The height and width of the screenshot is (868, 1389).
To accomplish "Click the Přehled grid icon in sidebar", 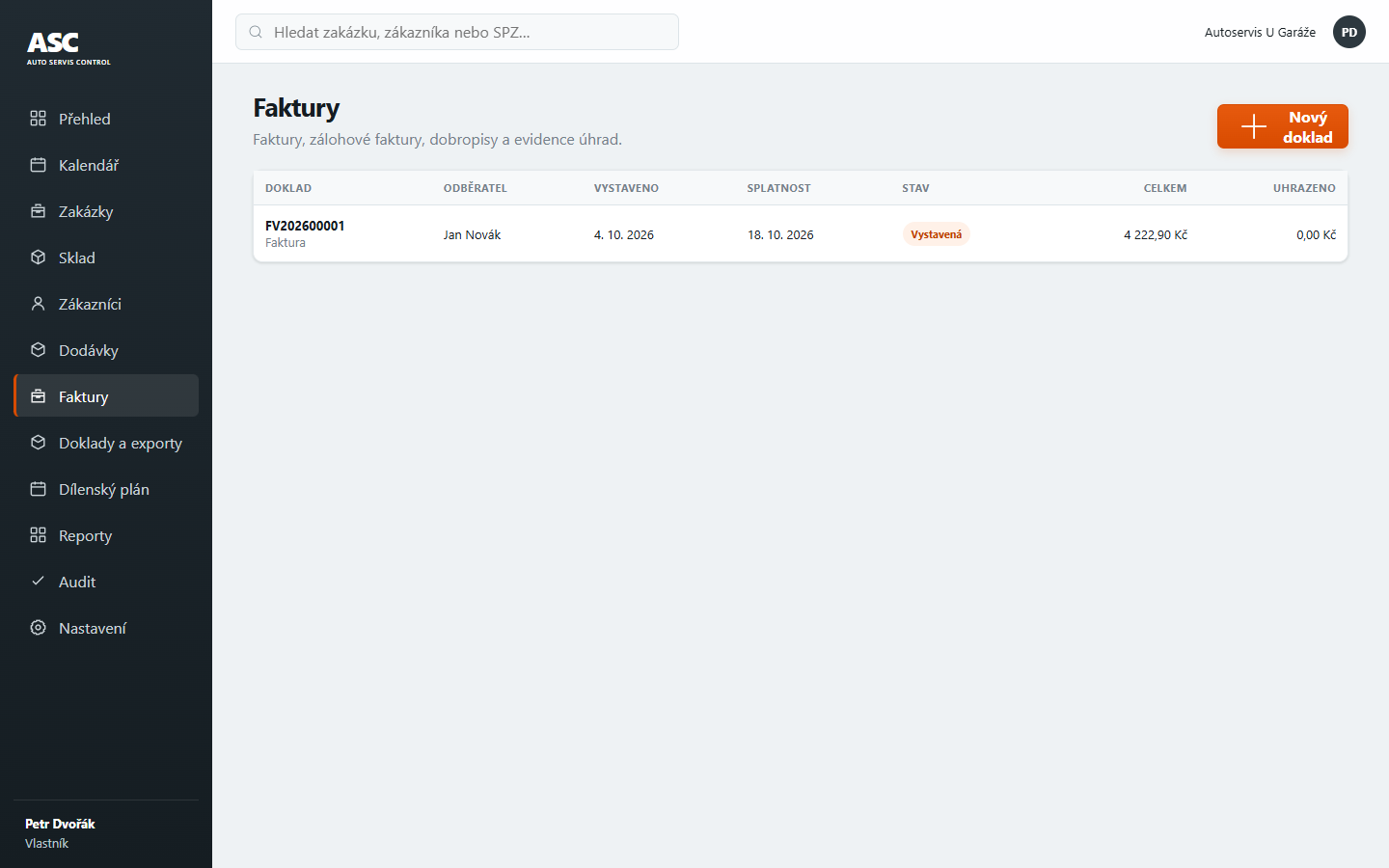I will point(38,119).
